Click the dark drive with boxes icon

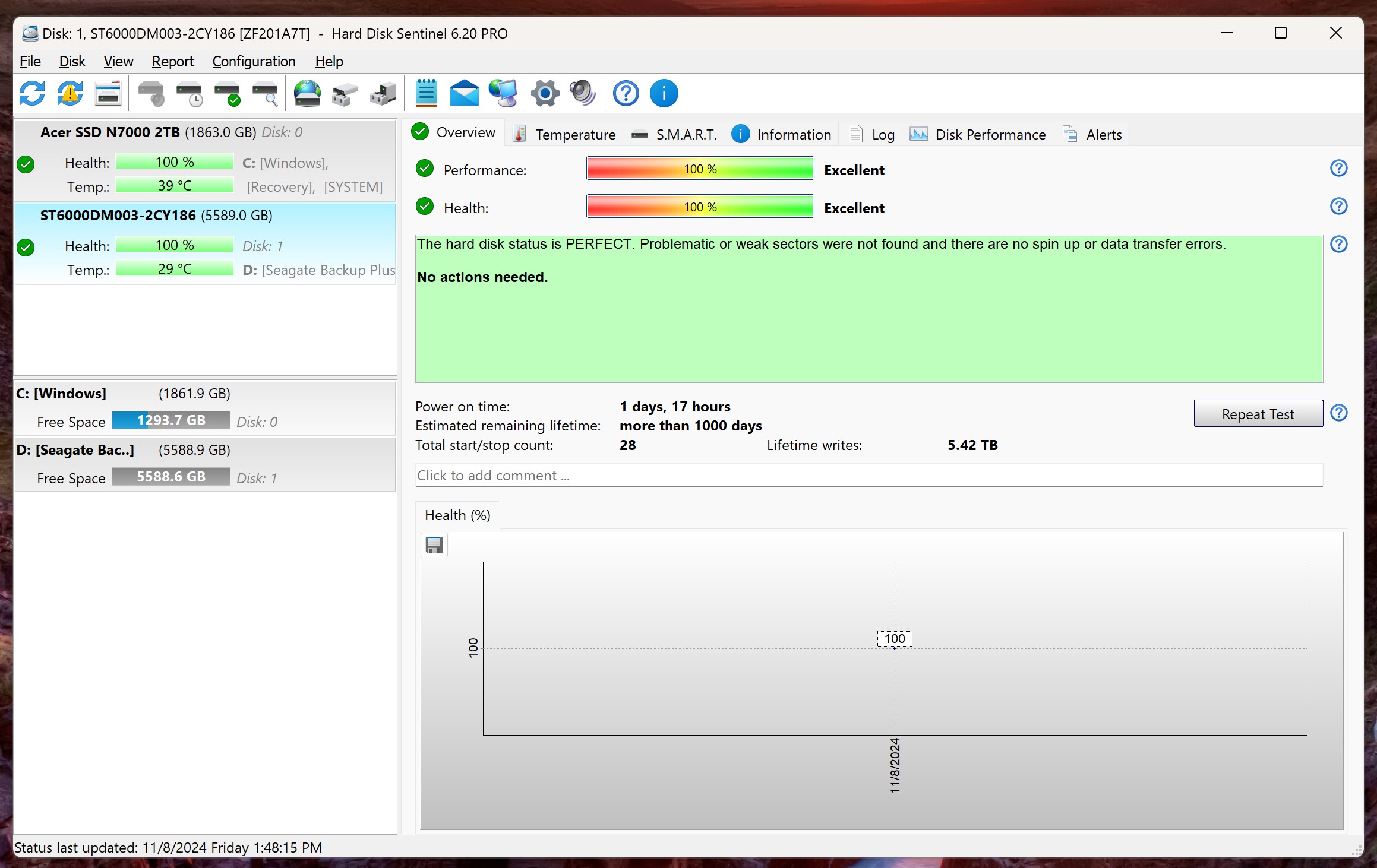point(383,93)
